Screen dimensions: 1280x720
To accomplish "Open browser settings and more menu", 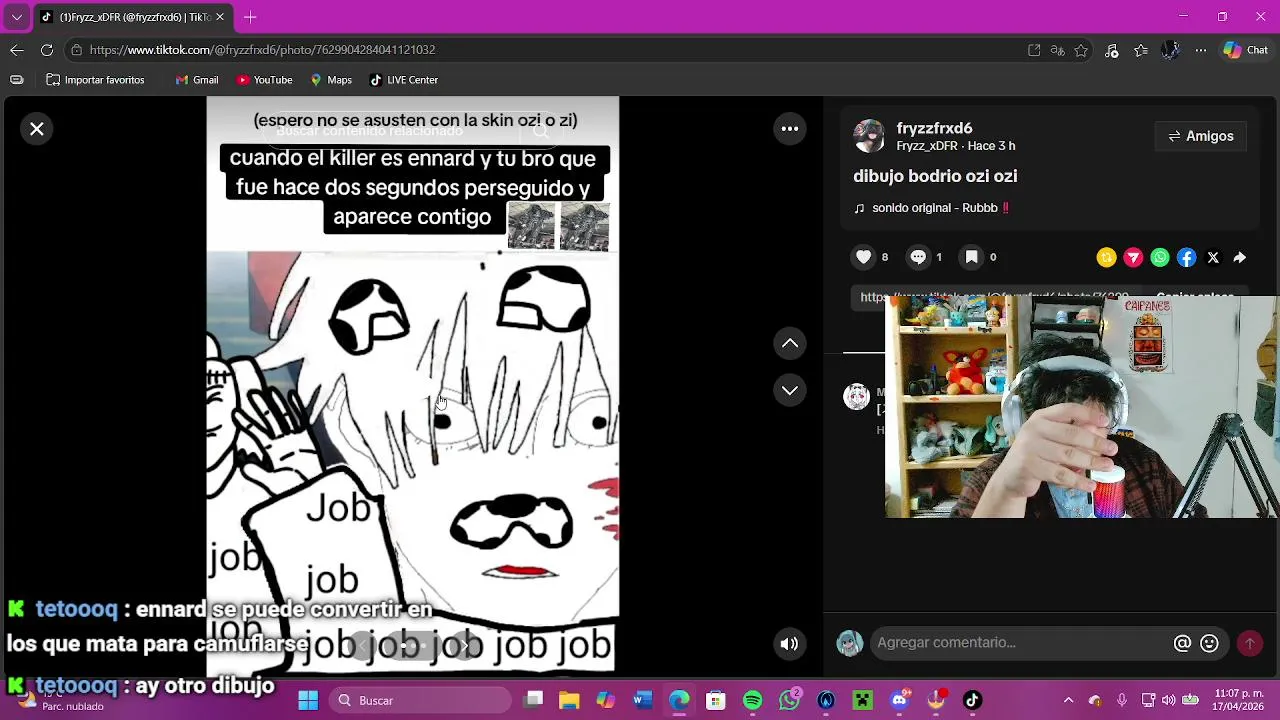I will click(1201, 50).
